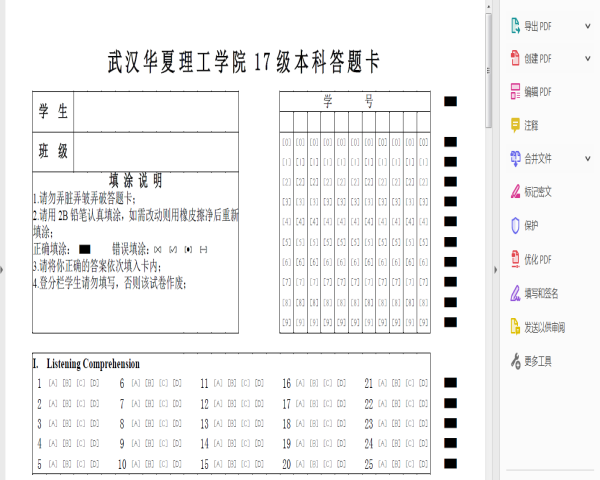The width and height of the screenshot is (600, 480).
Task: Expand the 合并文件 options arrow
Action: tap(588, 158)
